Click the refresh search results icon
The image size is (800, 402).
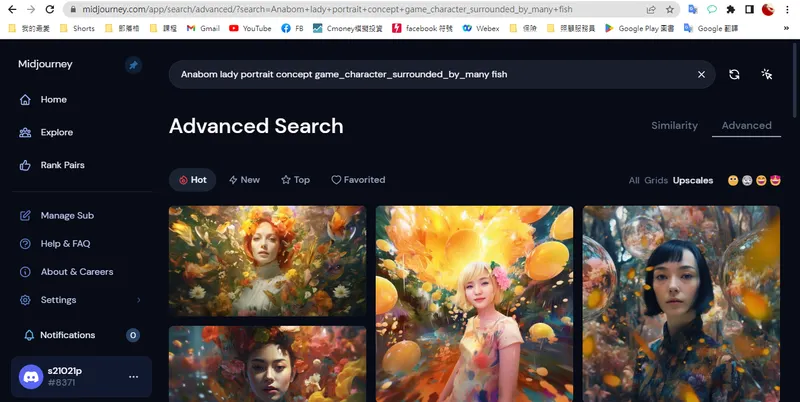(734, 74)
